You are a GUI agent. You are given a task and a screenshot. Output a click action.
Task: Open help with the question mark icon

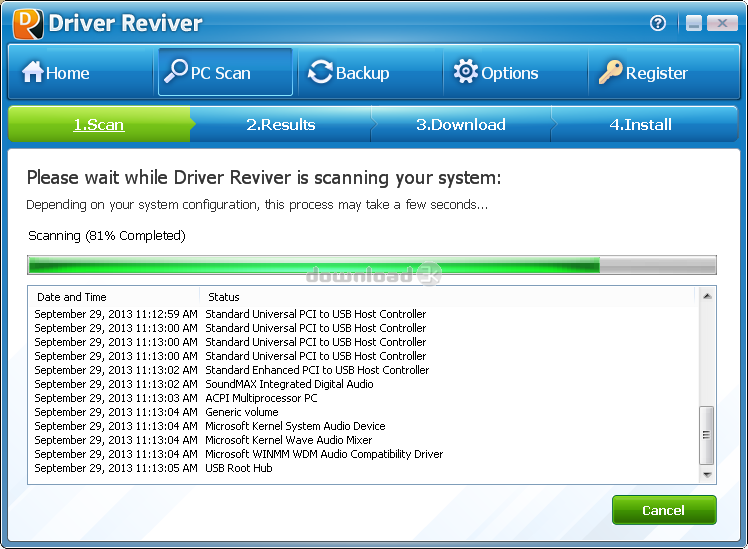[658, 23]
